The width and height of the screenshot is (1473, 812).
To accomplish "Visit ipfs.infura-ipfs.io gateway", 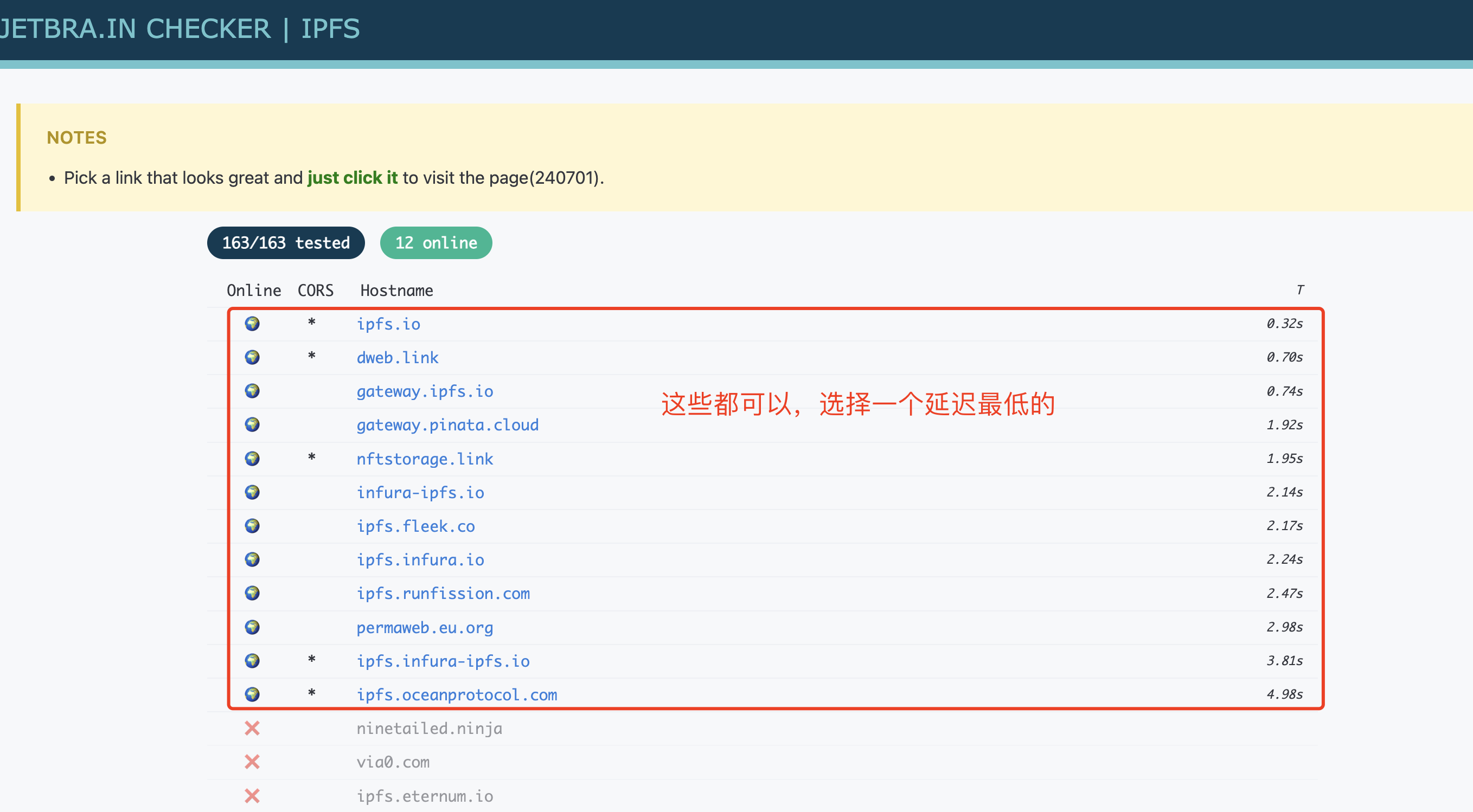I will (443, 661).
